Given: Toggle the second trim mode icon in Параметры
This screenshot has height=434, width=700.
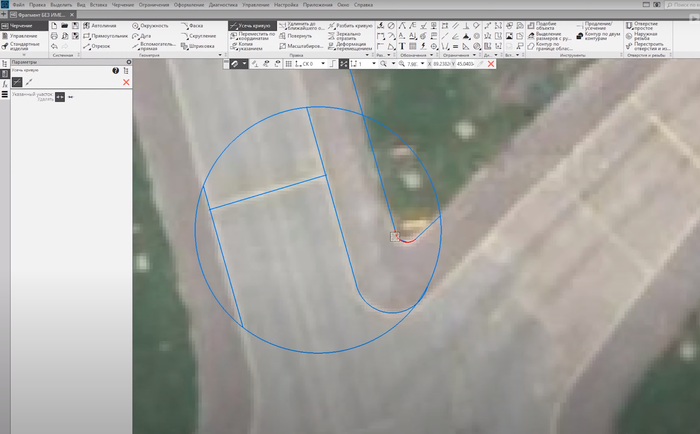Looking at the screenshot, I should point(28,82).
